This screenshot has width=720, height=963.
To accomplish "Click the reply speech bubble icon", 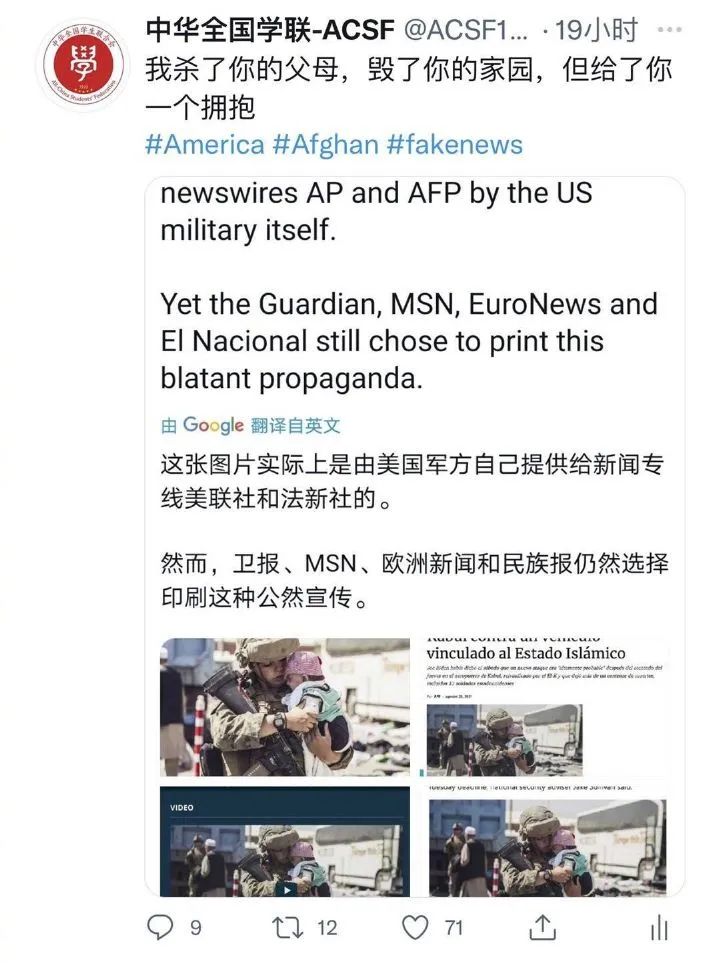I will tap(161, 927).
